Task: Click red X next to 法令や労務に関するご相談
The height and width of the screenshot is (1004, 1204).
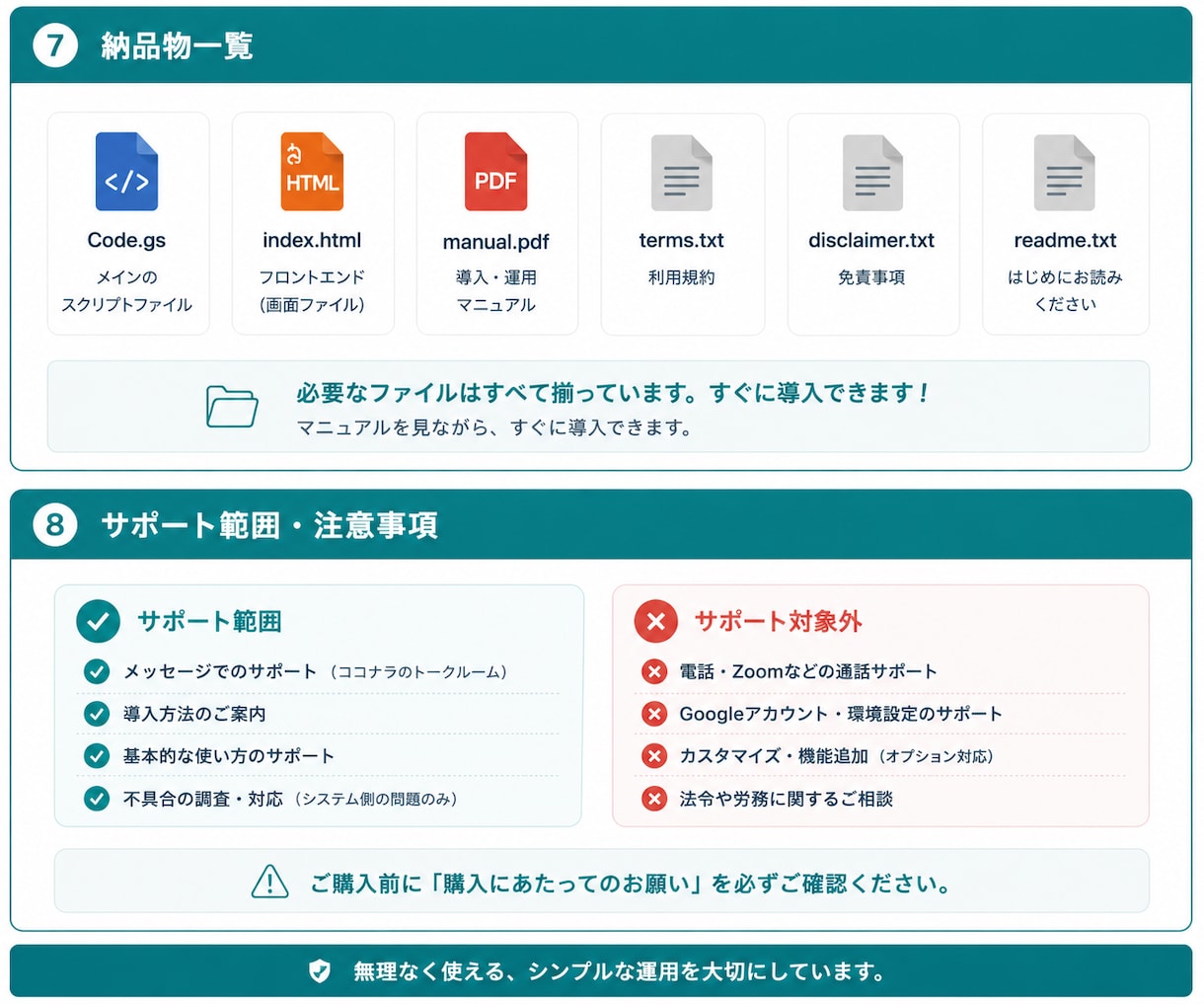Action: tap(654, 799)
